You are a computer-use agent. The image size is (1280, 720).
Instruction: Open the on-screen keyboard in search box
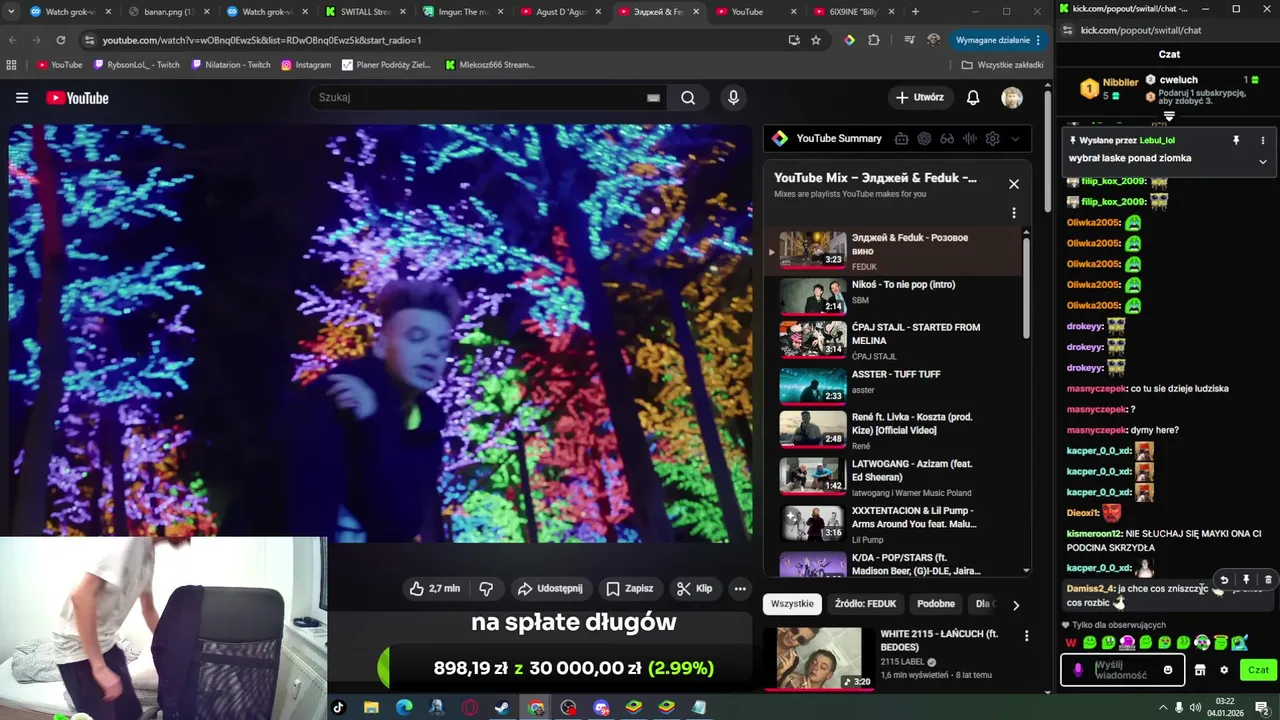coord(653,98)
